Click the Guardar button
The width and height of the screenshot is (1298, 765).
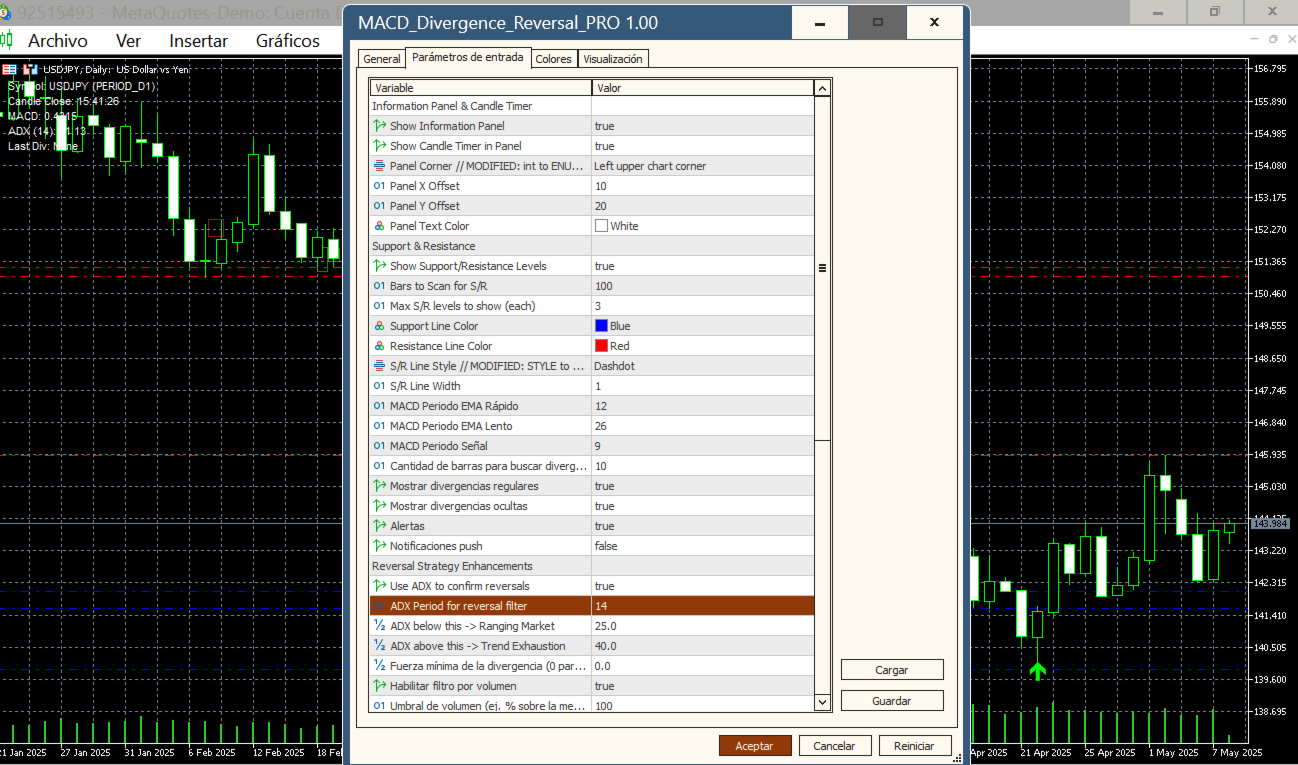tap(892, 701)
